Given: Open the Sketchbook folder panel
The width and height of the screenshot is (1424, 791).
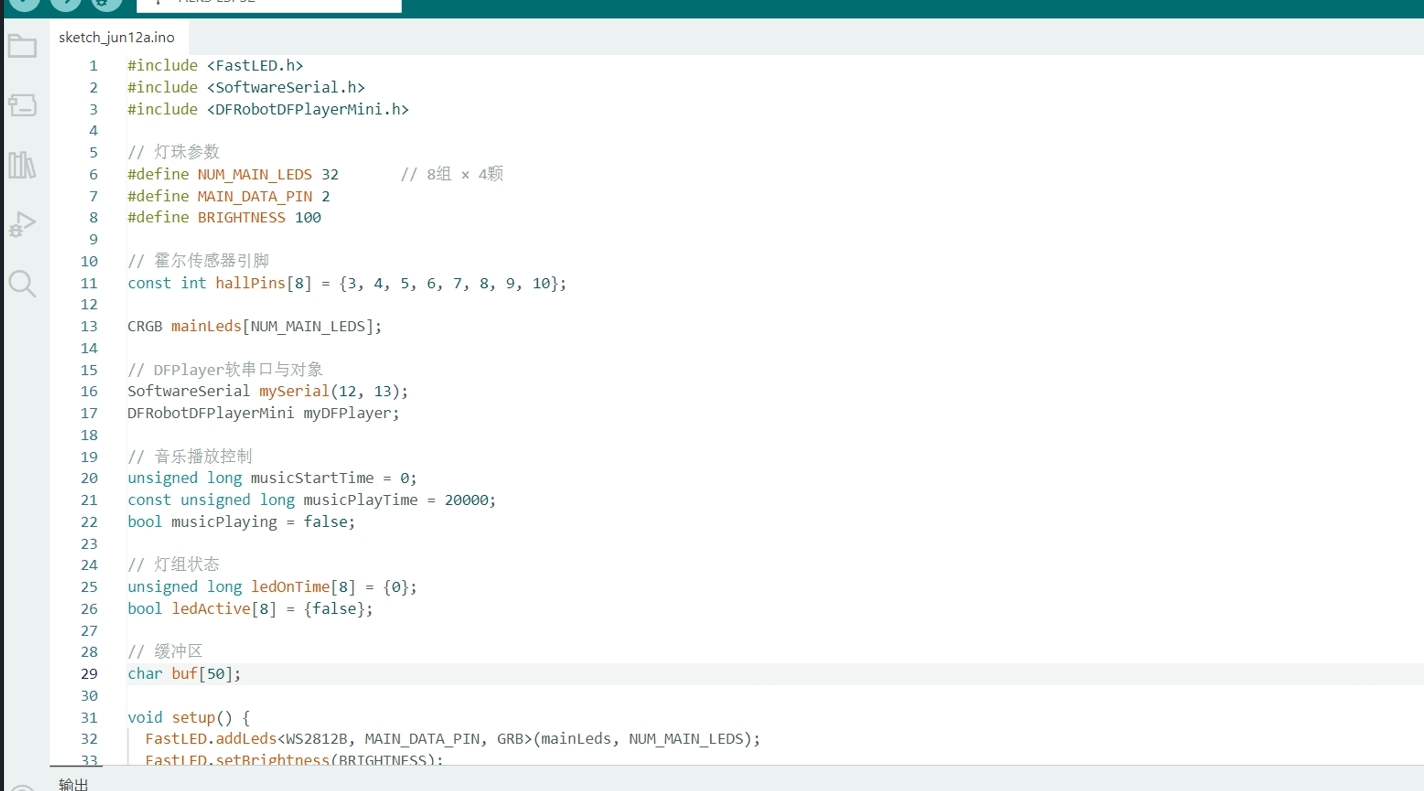Looking at the screenshot, I should click(22, 46).
